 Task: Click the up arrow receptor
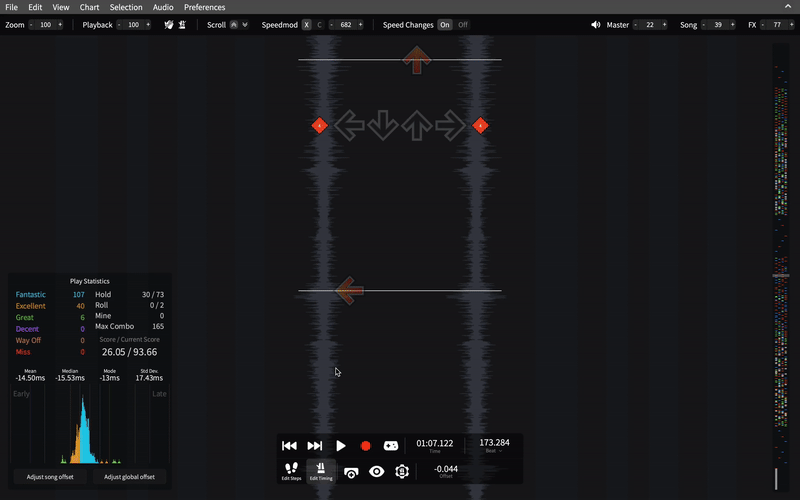pos(417,125)
